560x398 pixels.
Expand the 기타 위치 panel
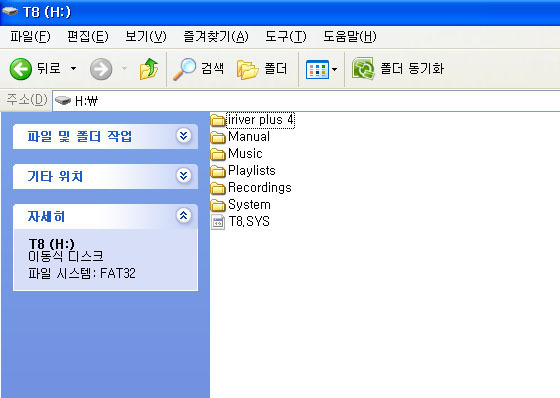click(184, 176)
